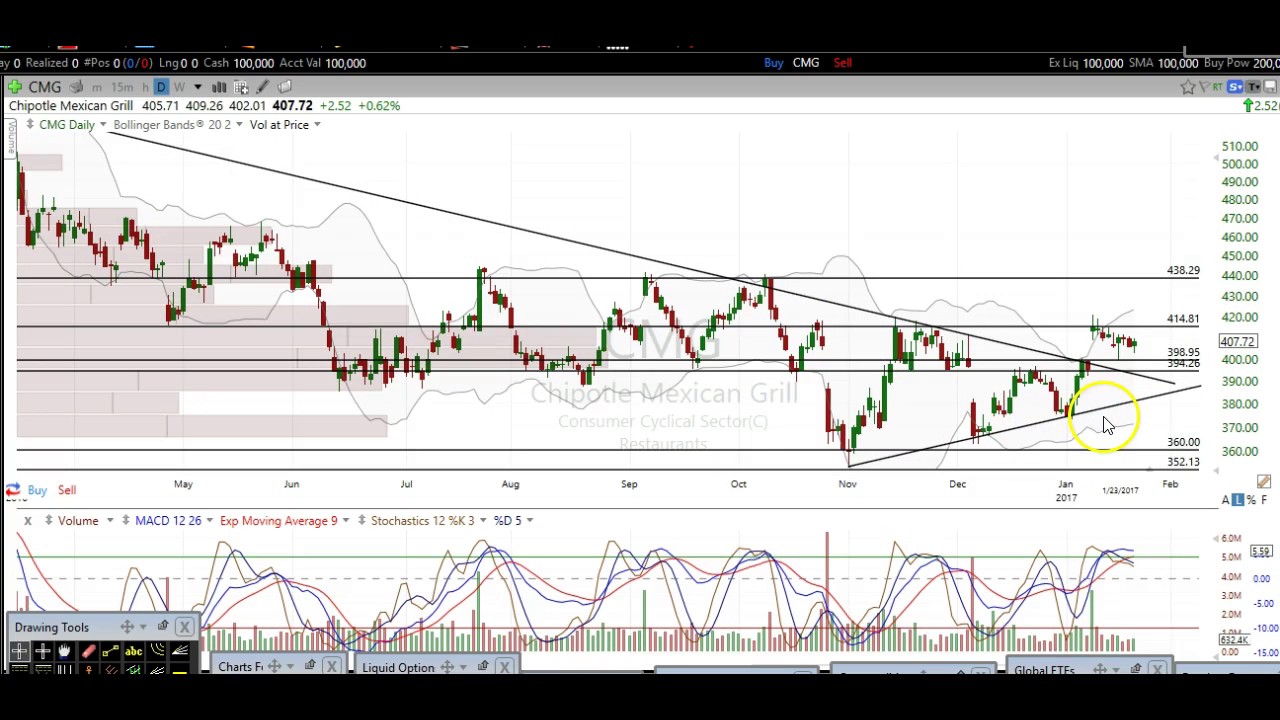Open the Liquid Option panel tab
This screenshot has height=720, width=1280.
coord(398,667)
